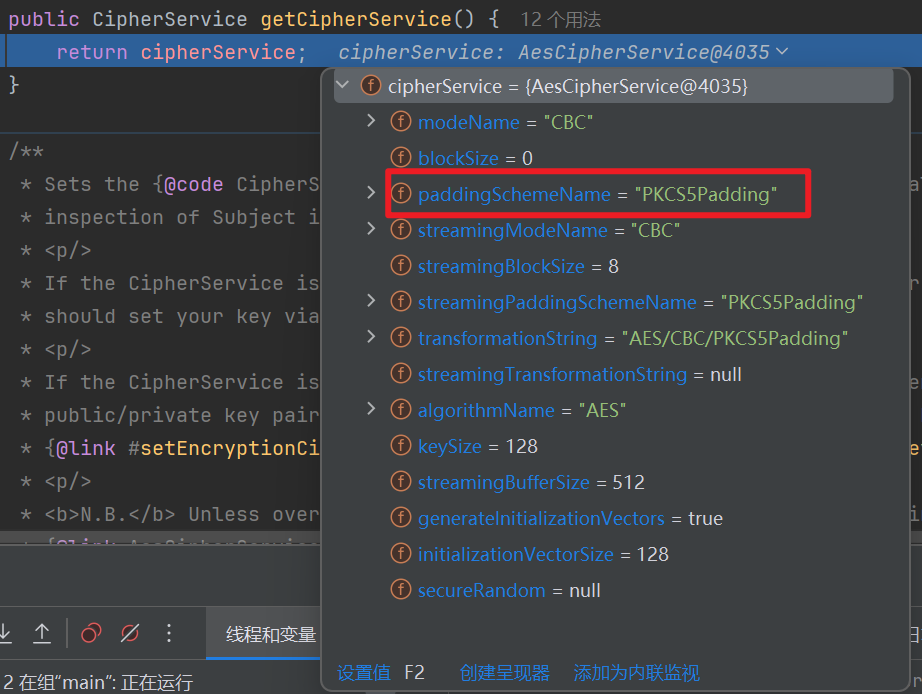Expand the algorithmName field
The height and width of the screenshot is (694, 922).
371,410
